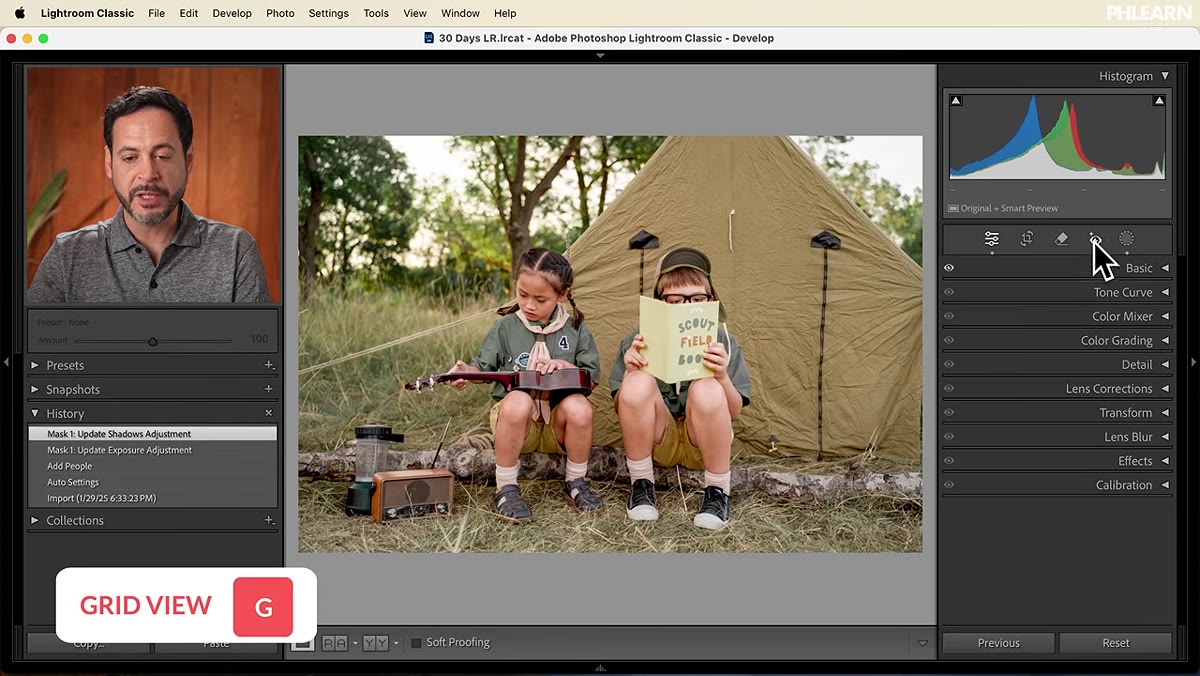Toggle the Color Grading panel eye icon
1200x676 pixels.
tap(949, 340)
